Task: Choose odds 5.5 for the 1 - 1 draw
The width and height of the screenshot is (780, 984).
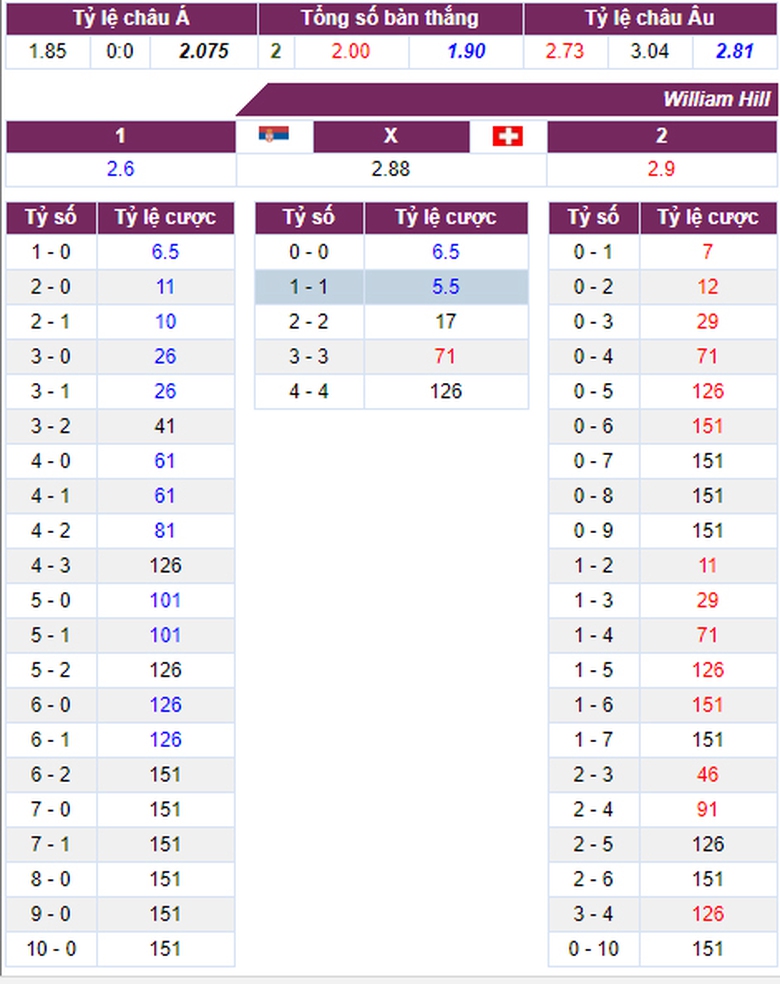Action: tap(446, 287)
